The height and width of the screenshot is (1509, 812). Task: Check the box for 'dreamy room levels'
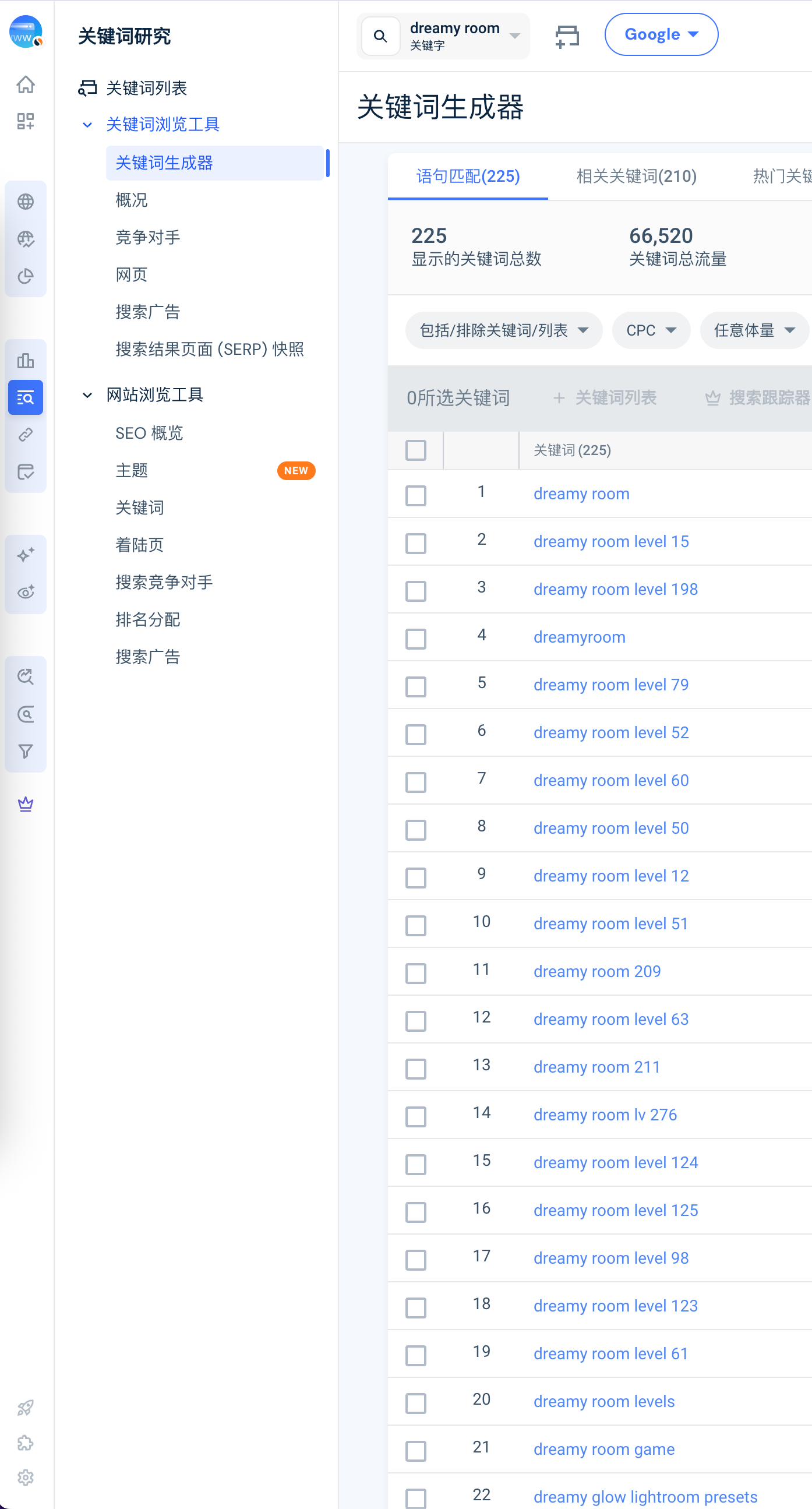(x=415, y=1403)
